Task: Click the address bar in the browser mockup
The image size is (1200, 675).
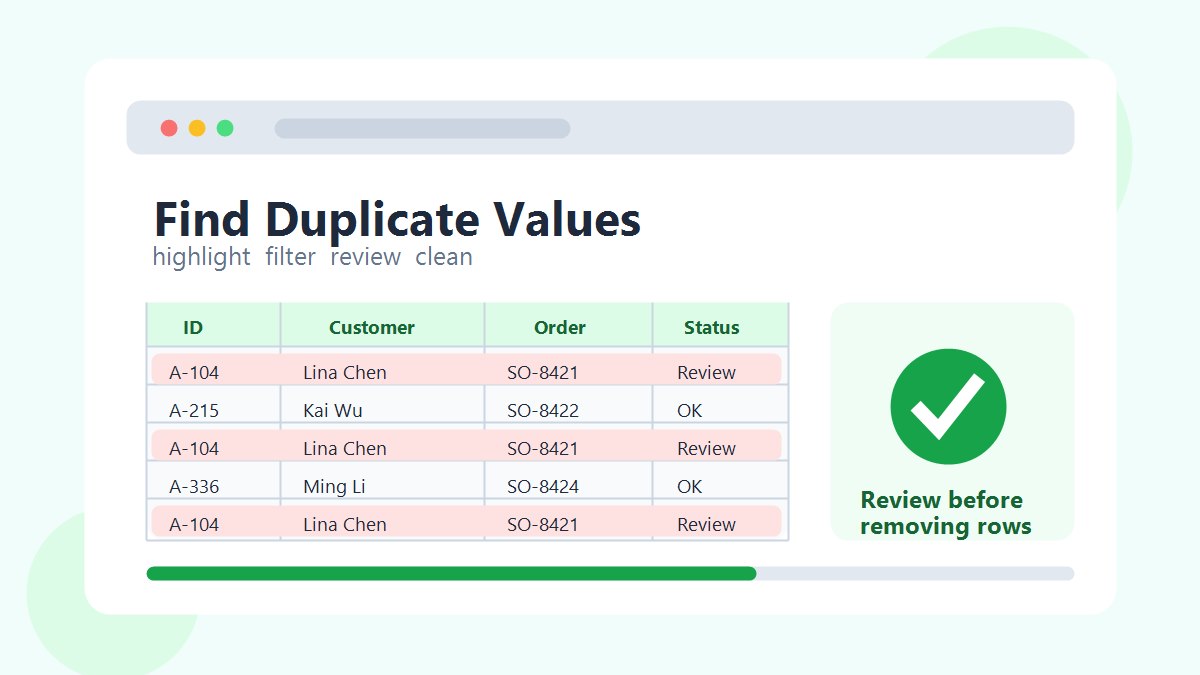Action: click(422, 128)
